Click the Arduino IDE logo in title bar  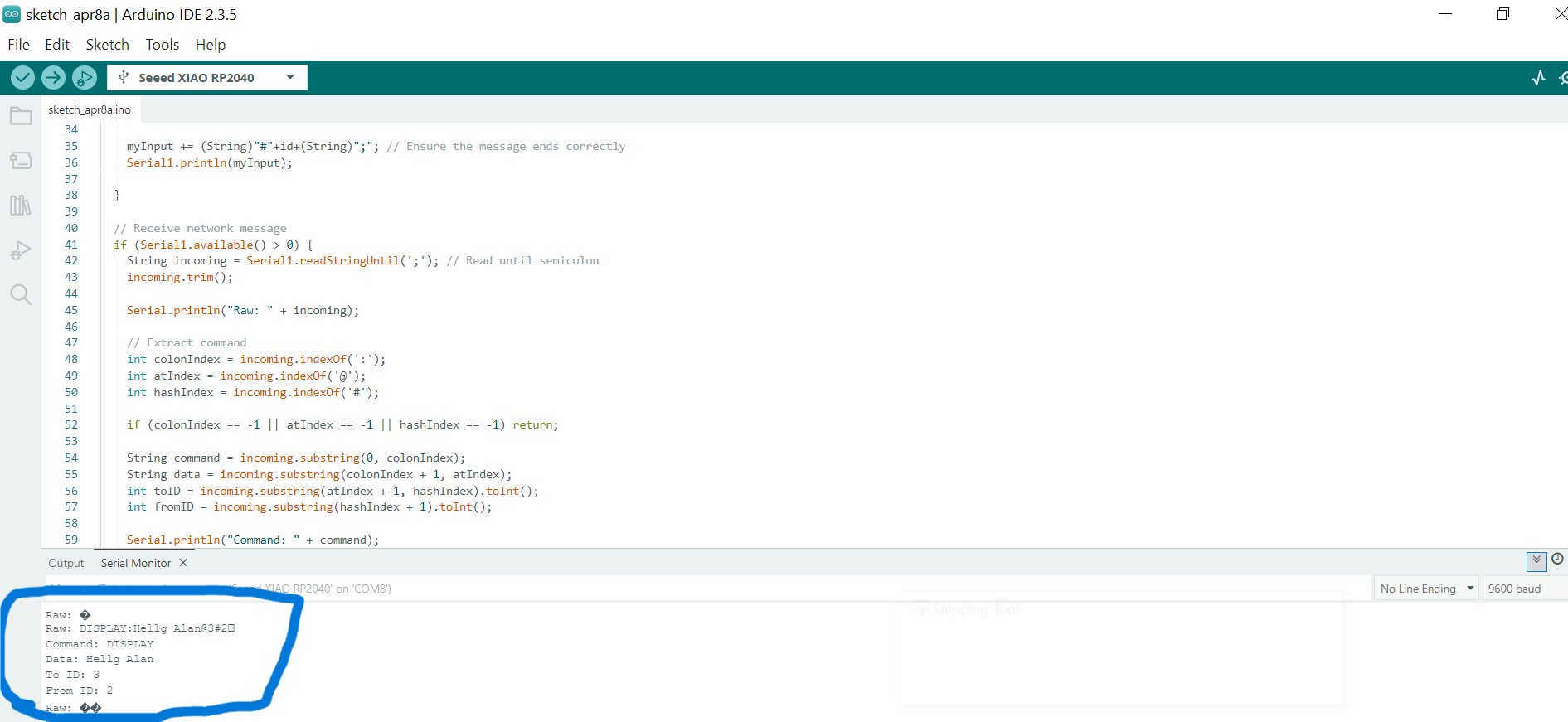(x=12, y=14)
